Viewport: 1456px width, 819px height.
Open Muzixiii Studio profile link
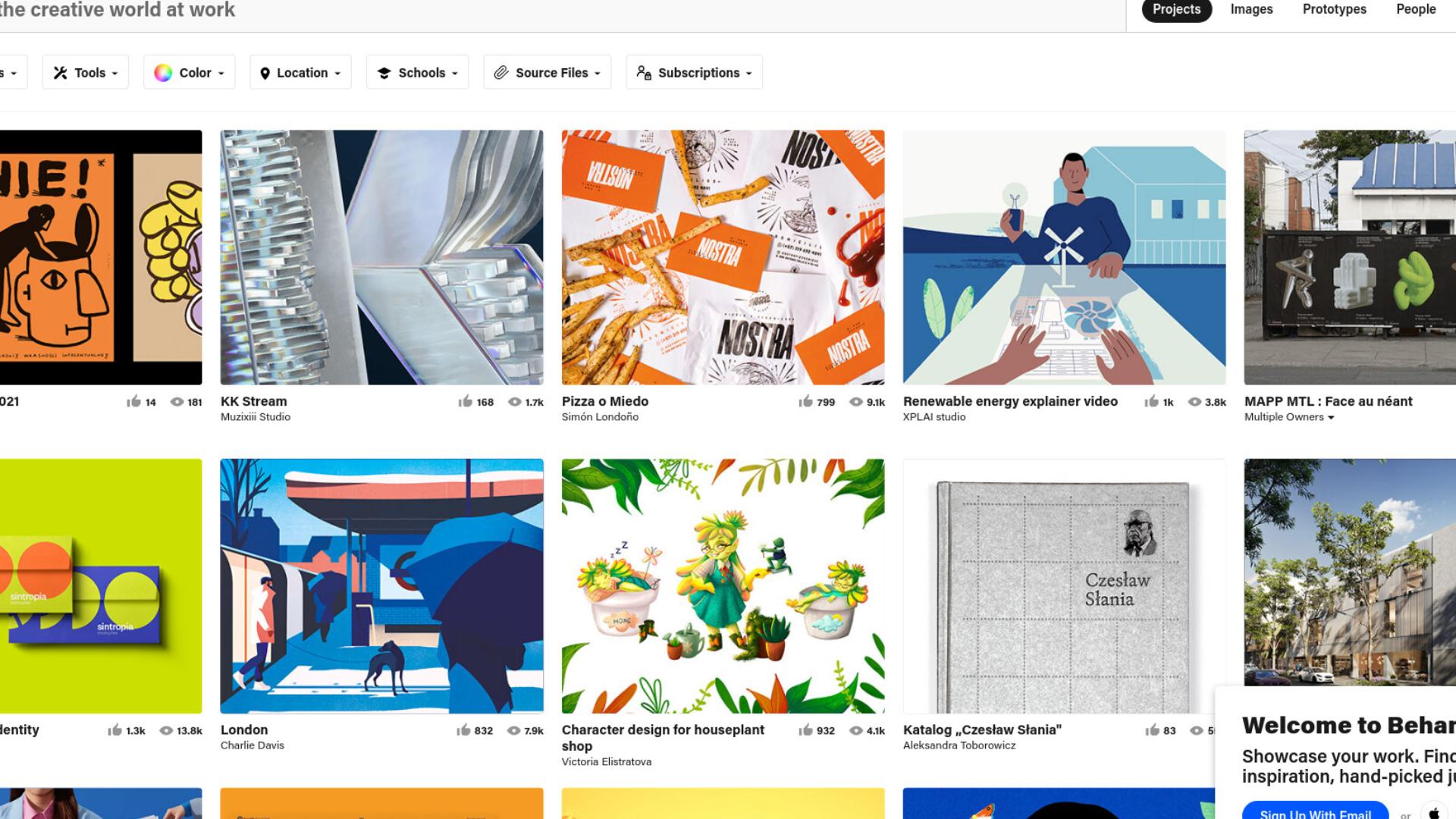tap(256, 417)
